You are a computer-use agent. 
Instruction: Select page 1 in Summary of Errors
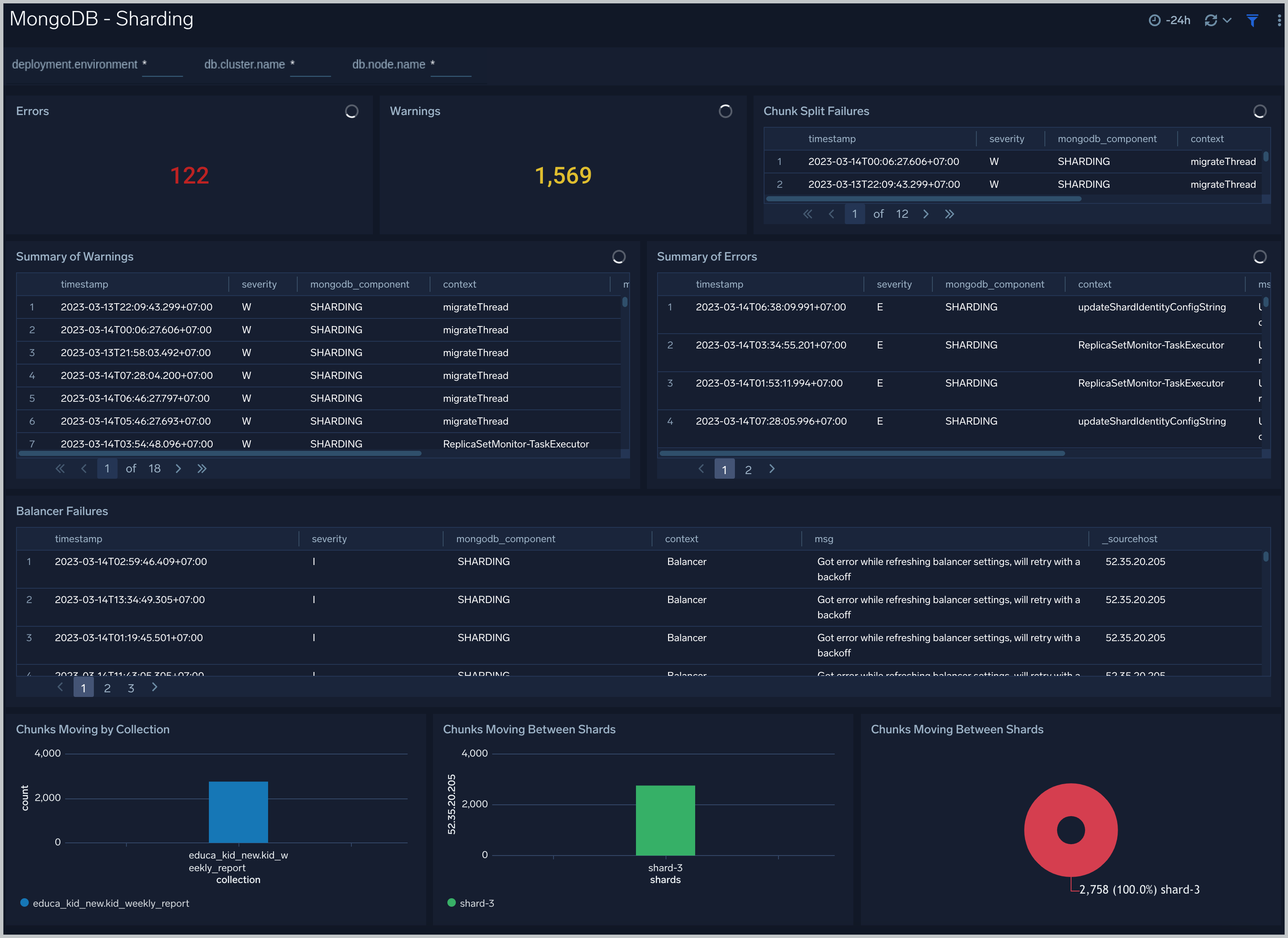[725, 469]
